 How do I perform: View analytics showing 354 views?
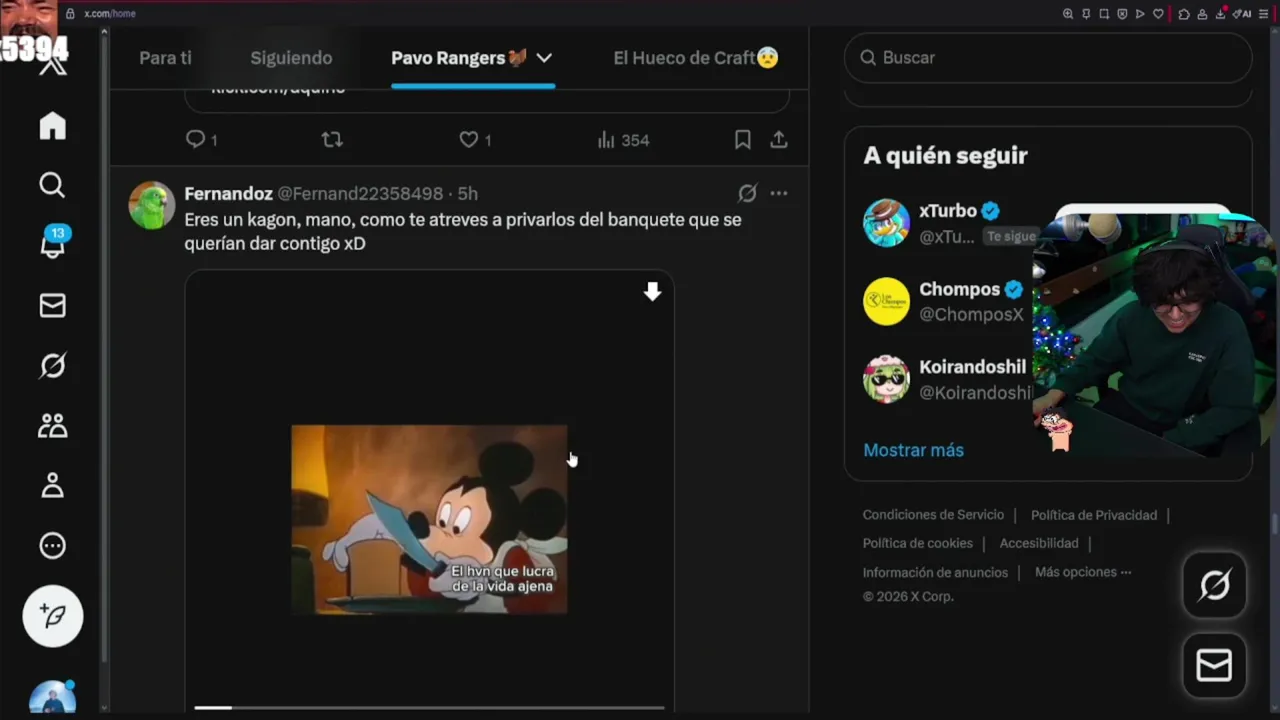point(623,140)
